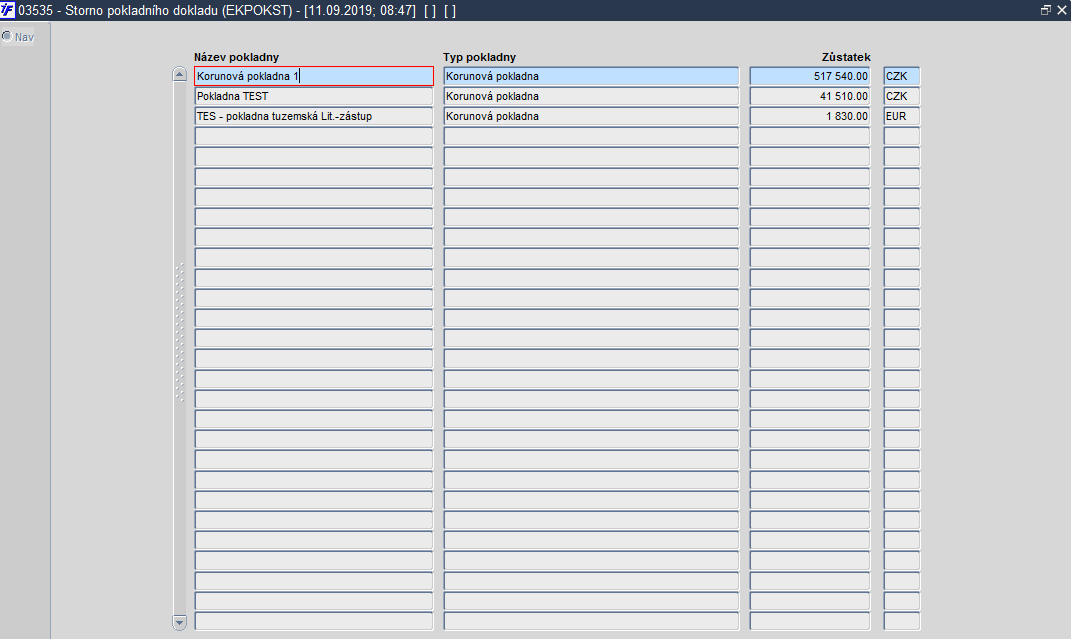1071x639 pixels.
Task: Click balance value 517 540.00
Action: pos(810,76)
